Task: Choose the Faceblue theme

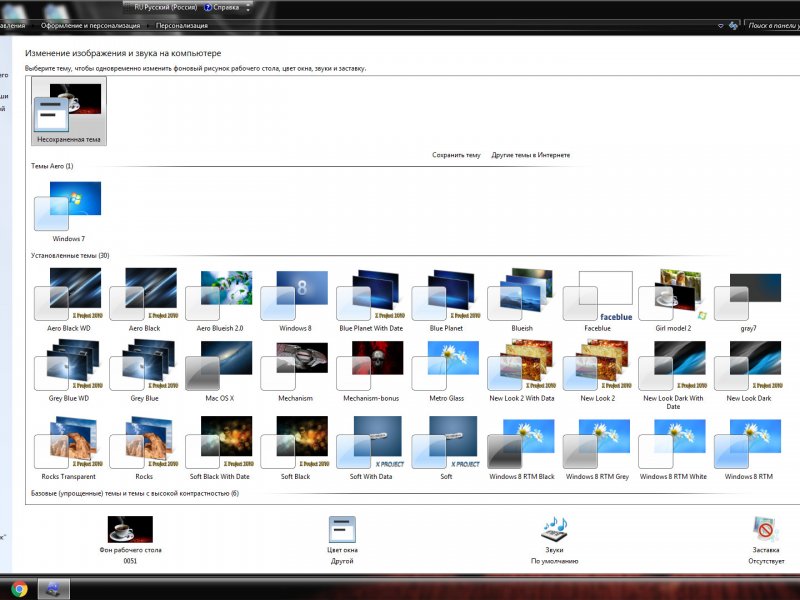Action: [597, 300]
